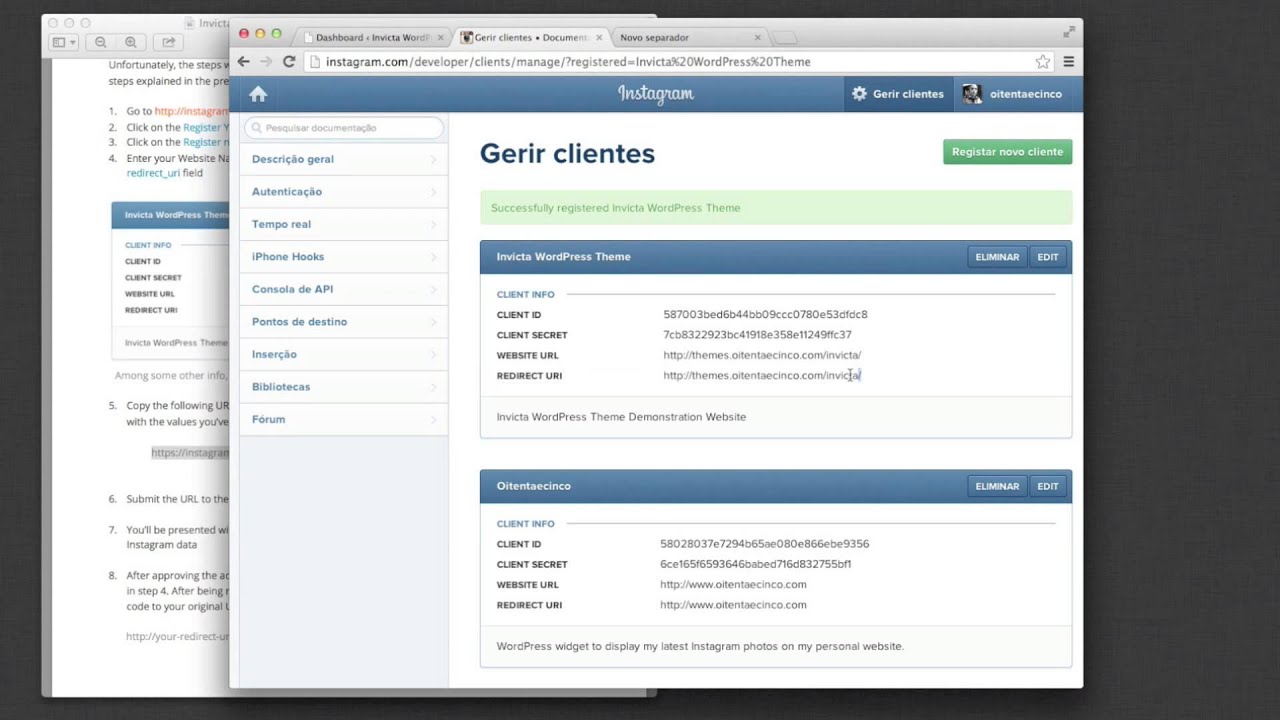Image resolution: width=1280 pixels, height=720 pixels.
Task: Click Share button in the Preview window
Action: (x=168, y=42)
